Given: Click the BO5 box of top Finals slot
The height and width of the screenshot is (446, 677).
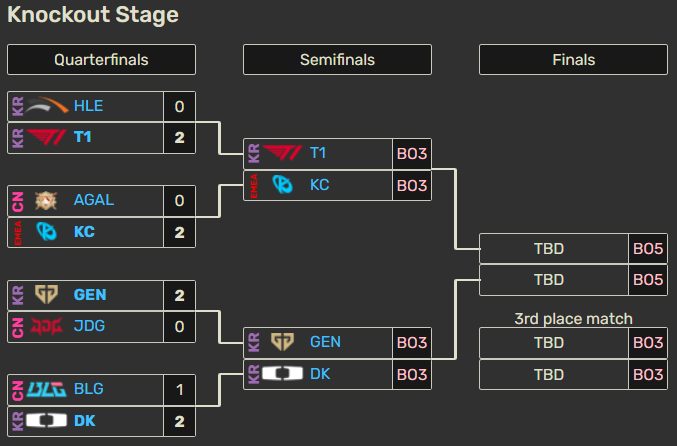Looking at the screenshot, I should tap(648, 249).
